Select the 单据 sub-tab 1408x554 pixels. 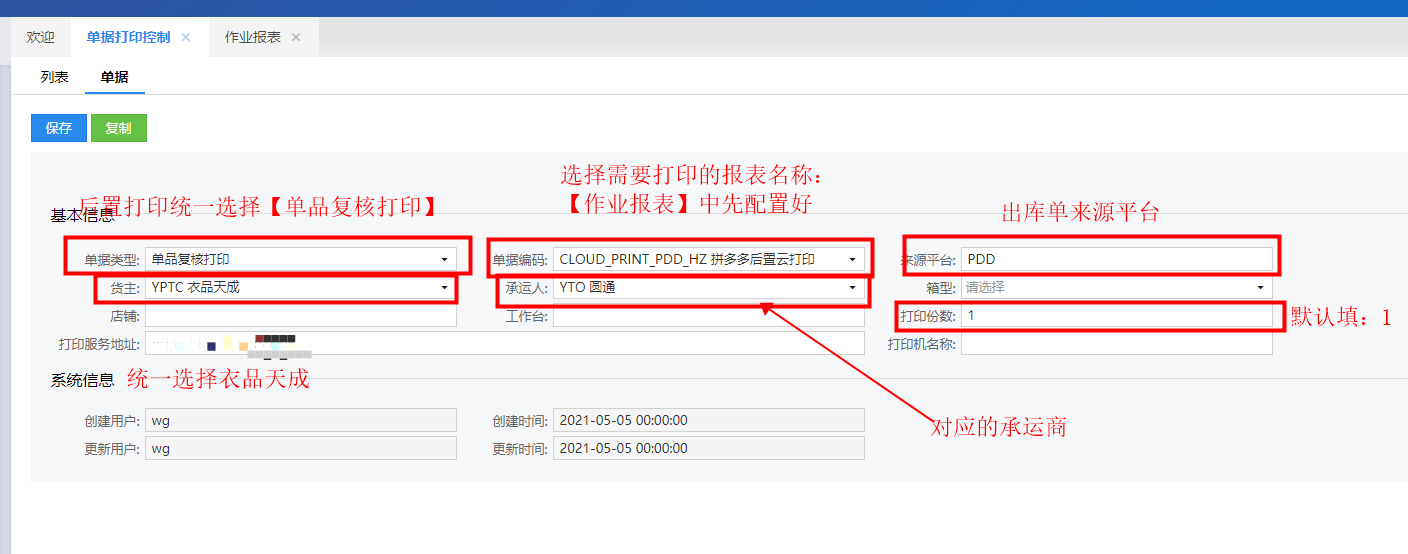pos(114,77)
